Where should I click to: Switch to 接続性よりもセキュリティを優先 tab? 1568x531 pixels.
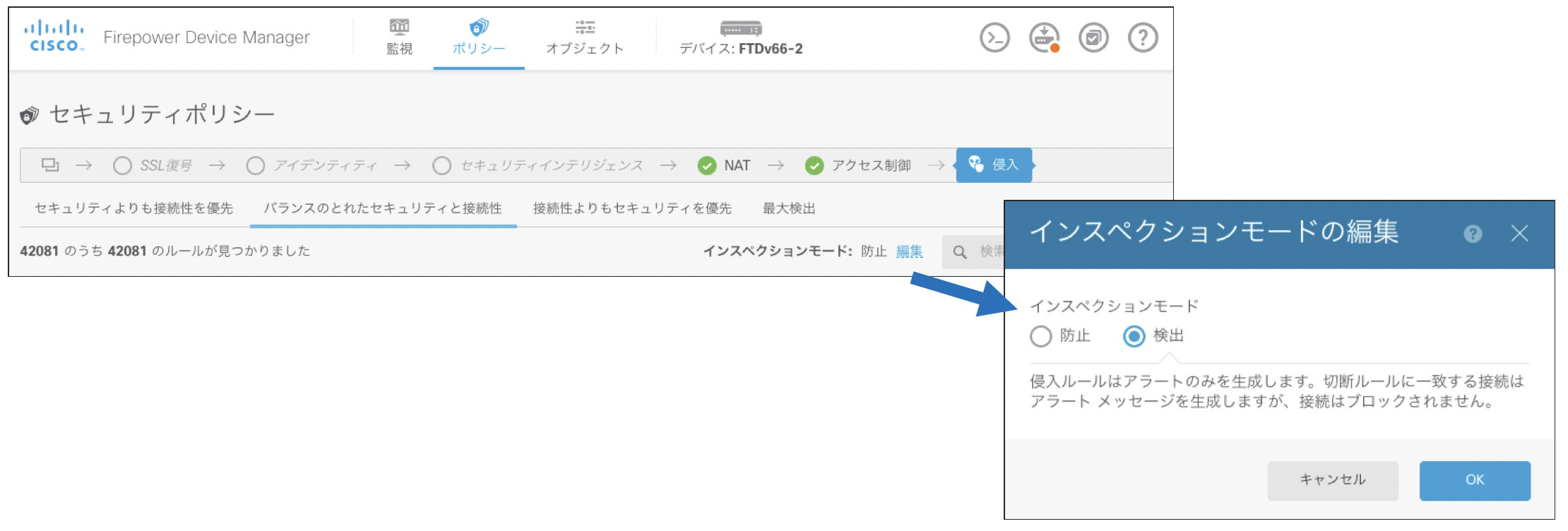pos(632,208)
